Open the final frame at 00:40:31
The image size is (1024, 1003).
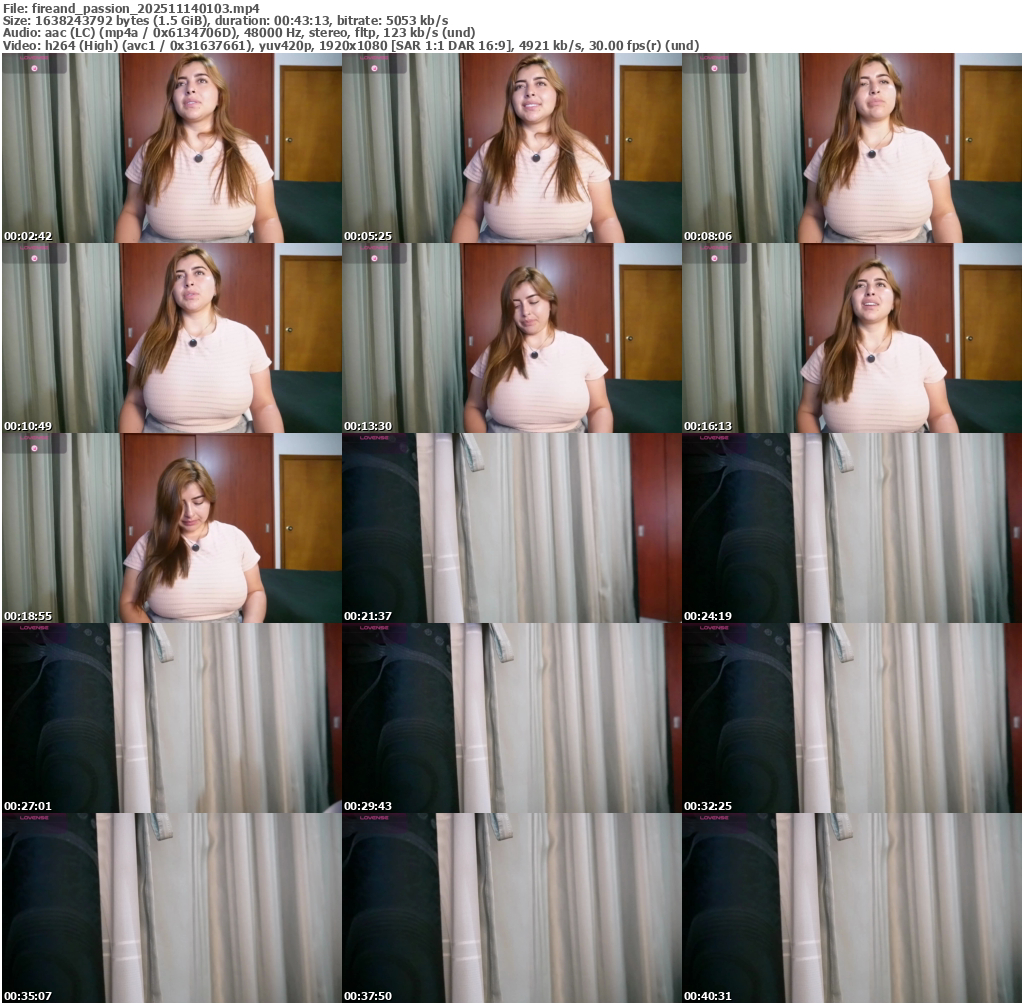click(851, 908)
